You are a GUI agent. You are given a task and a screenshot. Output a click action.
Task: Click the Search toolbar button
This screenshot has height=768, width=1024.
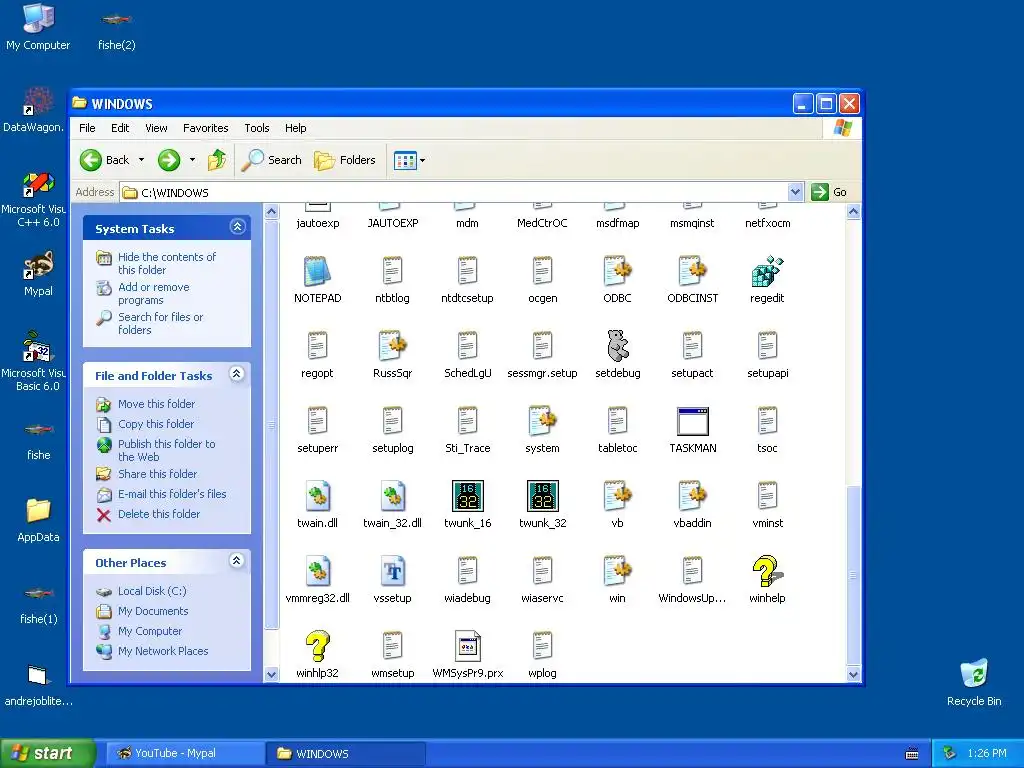click(x=272, y=160)
